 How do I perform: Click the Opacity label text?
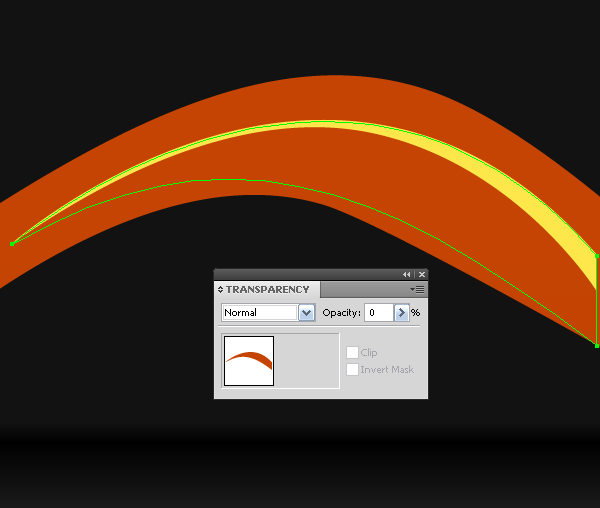pyautogui.click(x=341, y=313)
